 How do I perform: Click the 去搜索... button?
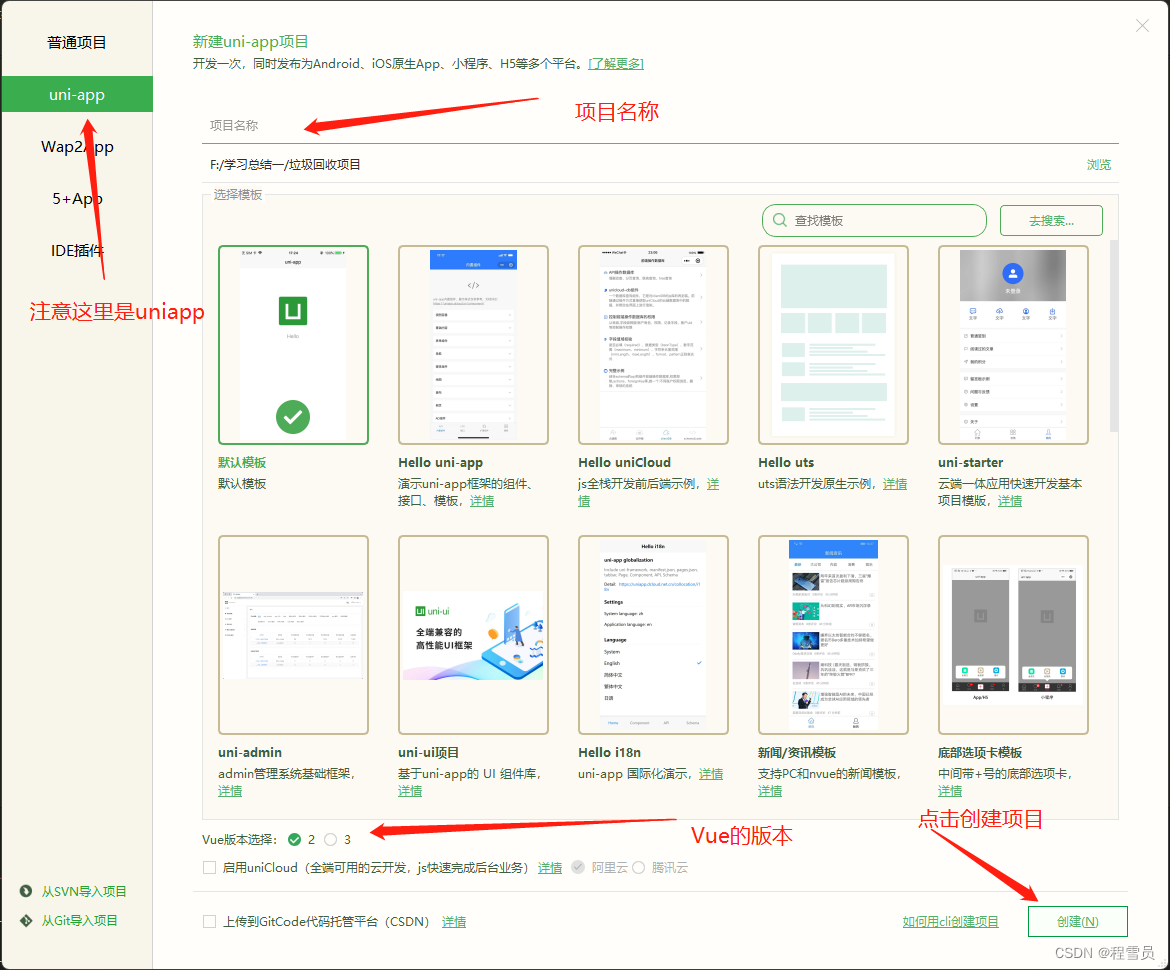pos(1051,220)
